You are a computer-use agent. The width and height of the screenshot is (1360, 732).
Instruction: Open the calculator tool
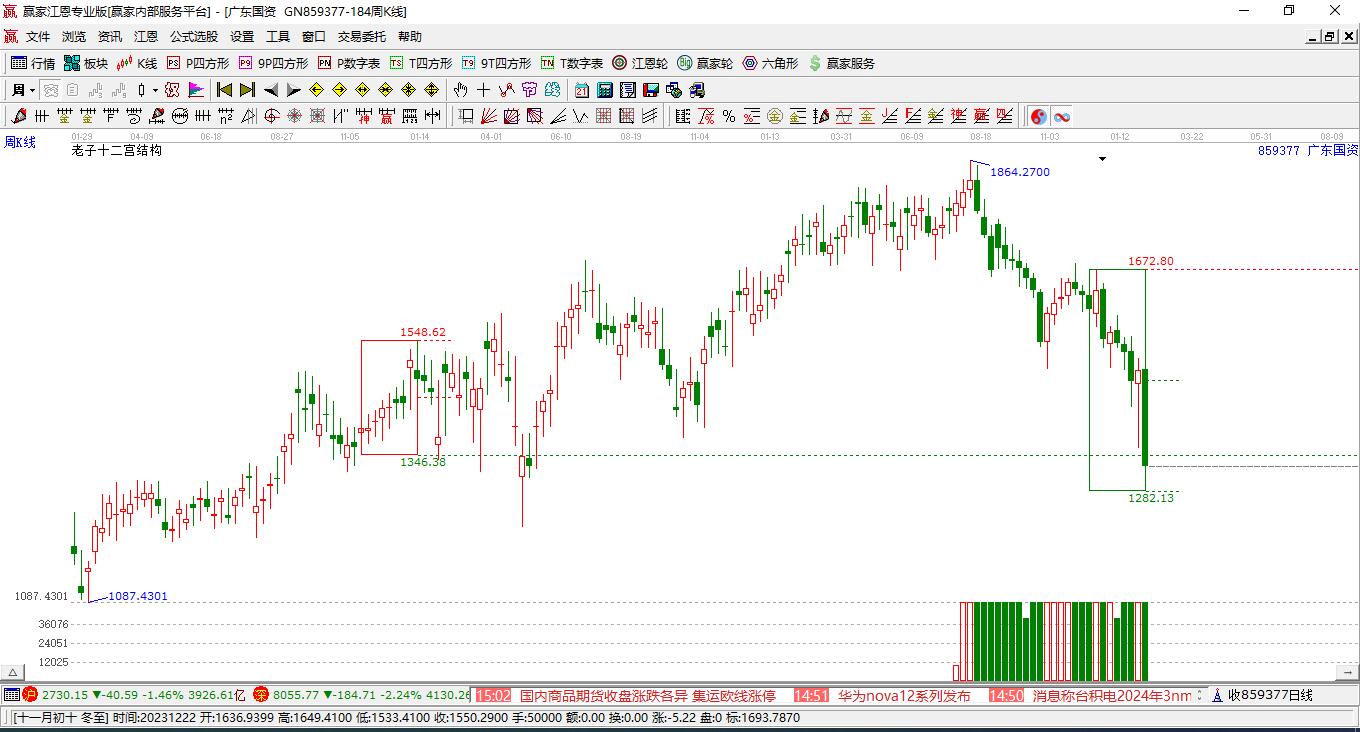pyautogui.click(x=604, y=90)
